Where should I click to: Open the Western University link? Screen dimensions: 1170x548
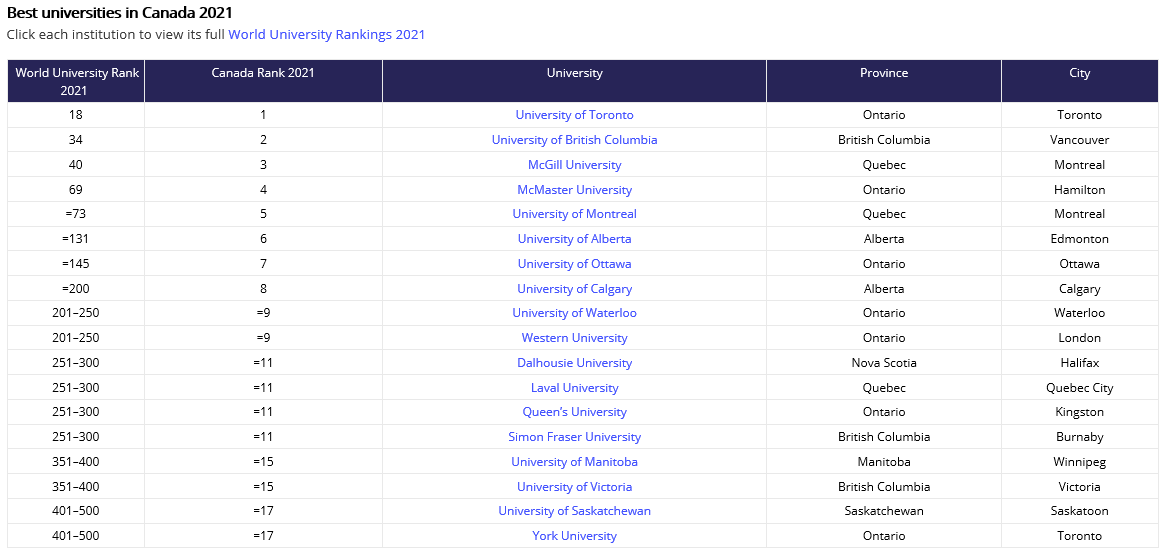click(x=575, y=337)
